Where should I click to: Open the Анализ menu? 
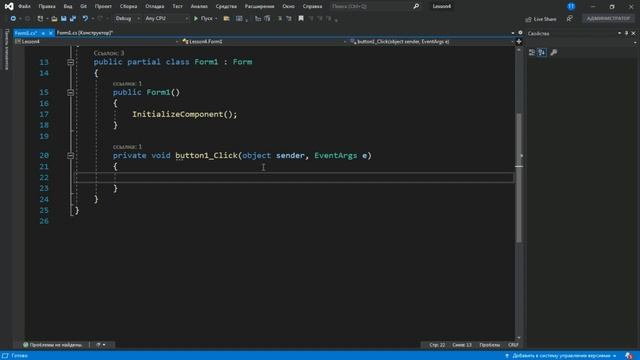click(x=199, y=6)
